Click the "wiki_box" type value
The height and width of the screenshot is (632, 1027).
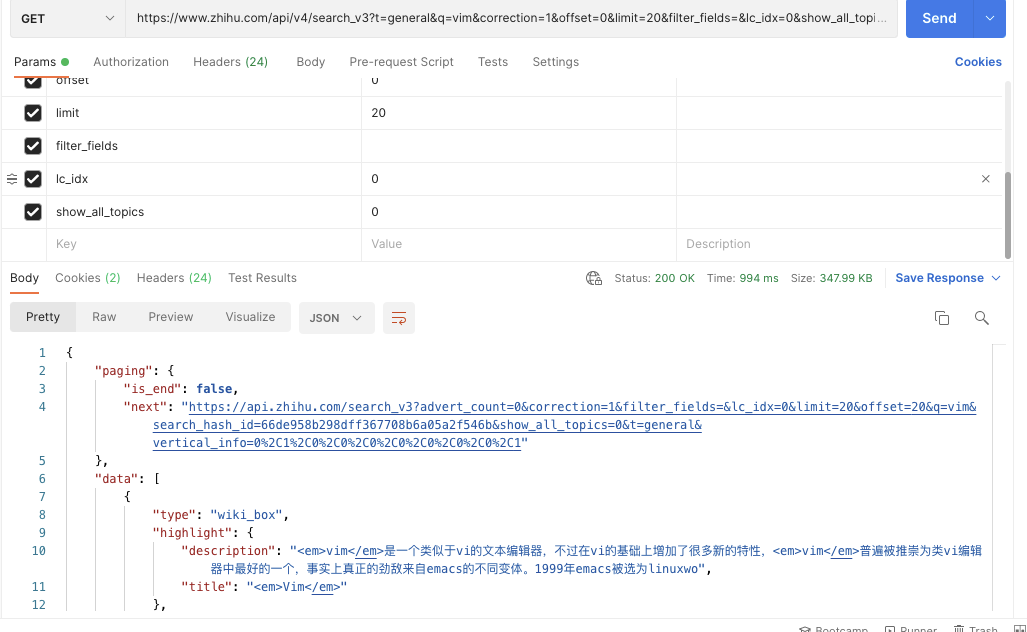pyautogui.click(x=246, y=515)
